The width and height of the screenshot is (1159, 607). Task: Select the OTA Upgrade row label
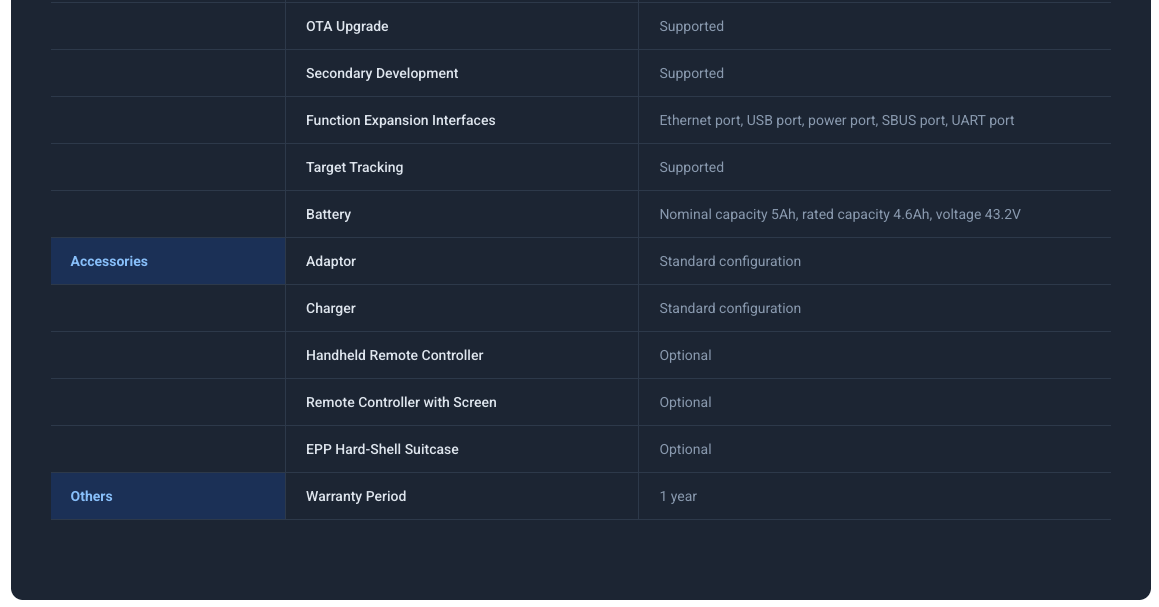347,26
